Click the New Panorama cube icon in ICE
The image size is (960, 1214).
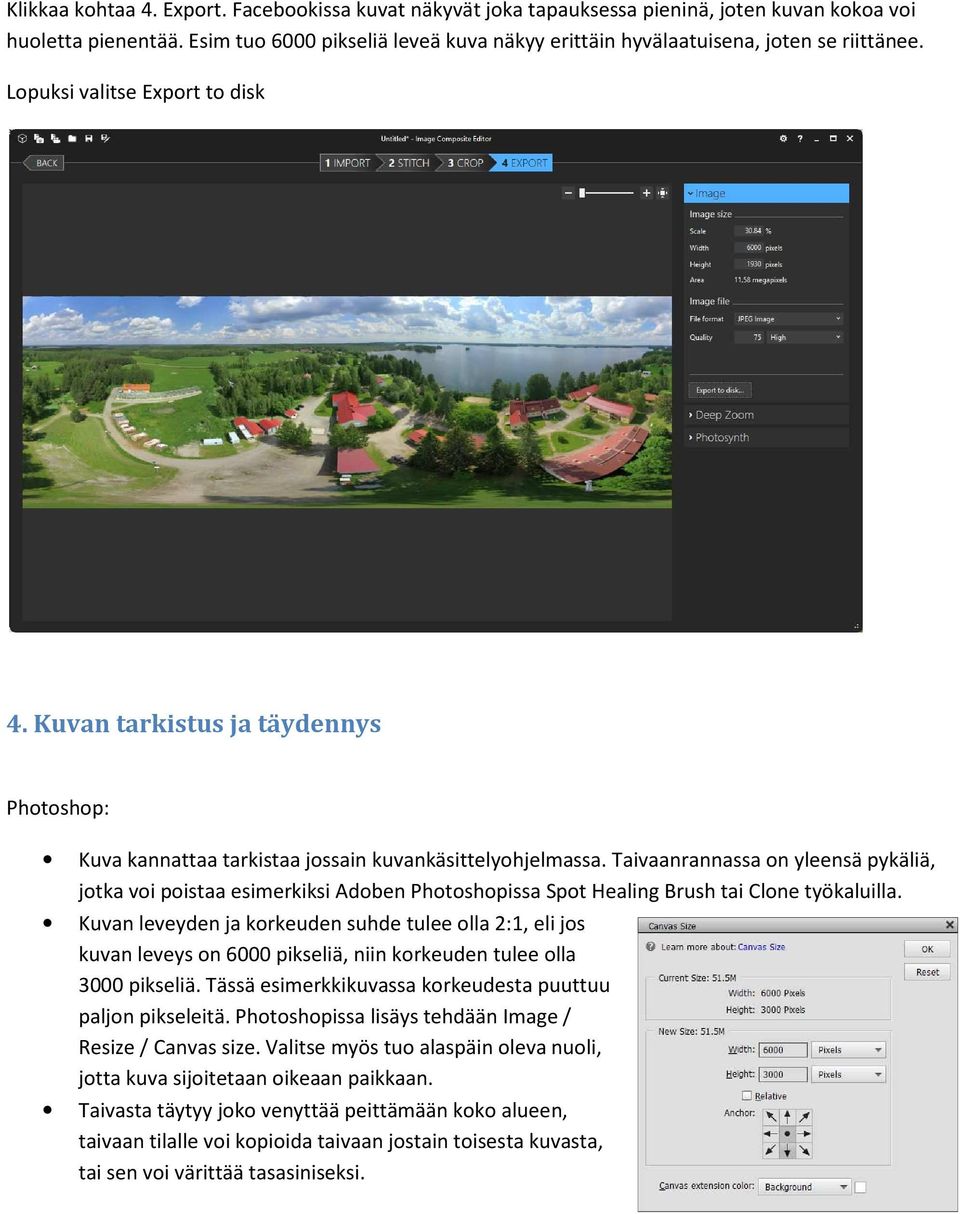tap(22, 138)
